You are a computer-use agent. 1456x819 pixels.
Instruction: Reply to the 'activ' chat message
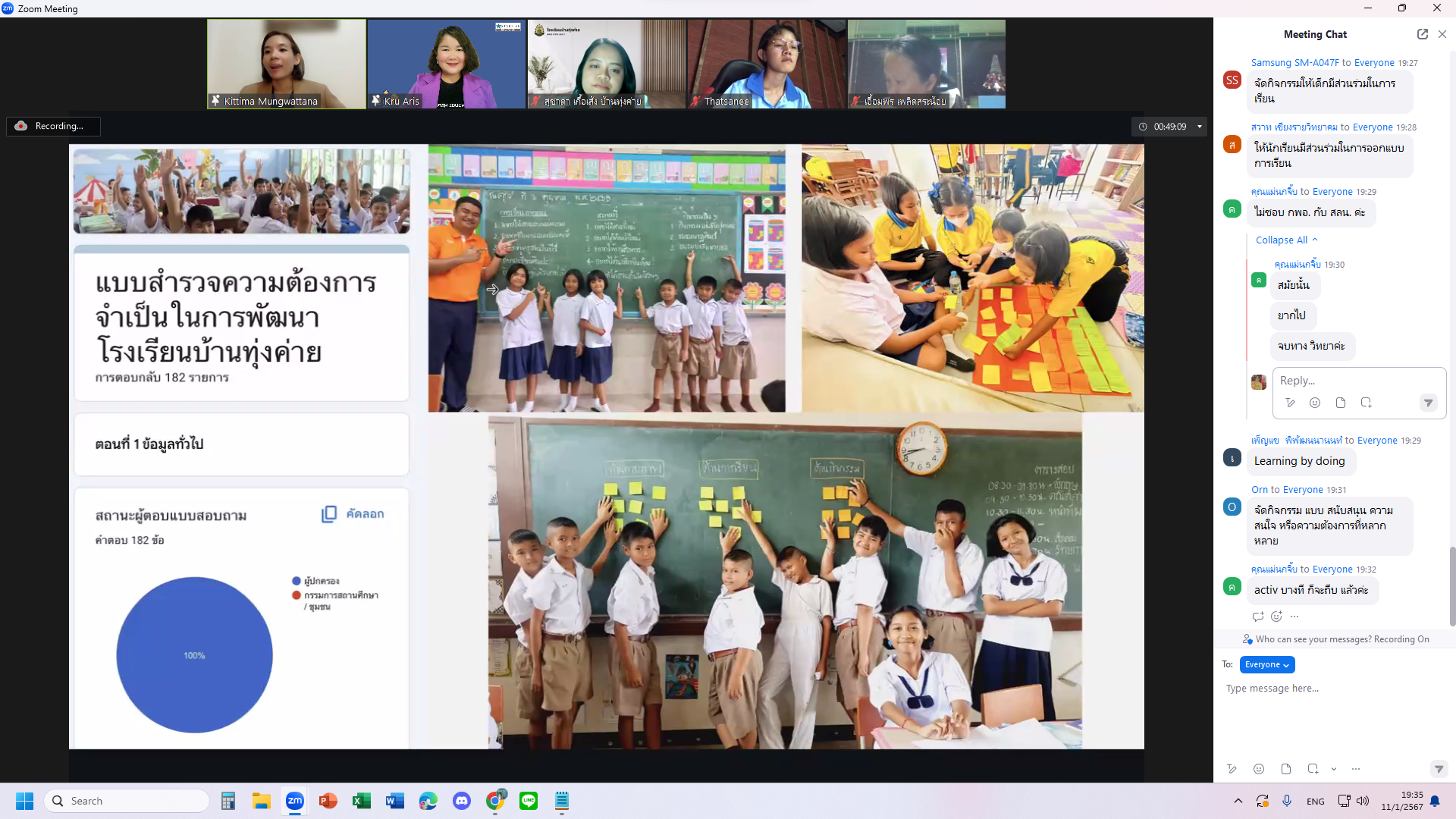[x=1258, y=617]
